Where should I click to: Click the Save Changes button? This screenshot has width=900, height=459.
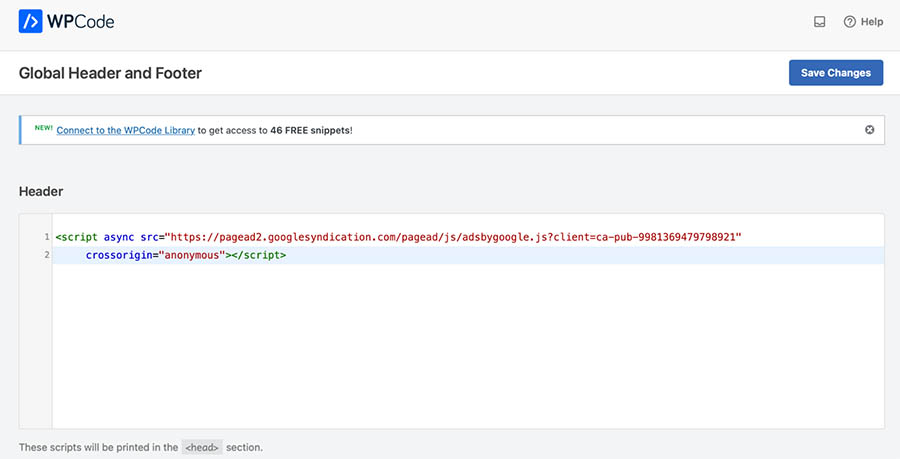coord(835,73)
